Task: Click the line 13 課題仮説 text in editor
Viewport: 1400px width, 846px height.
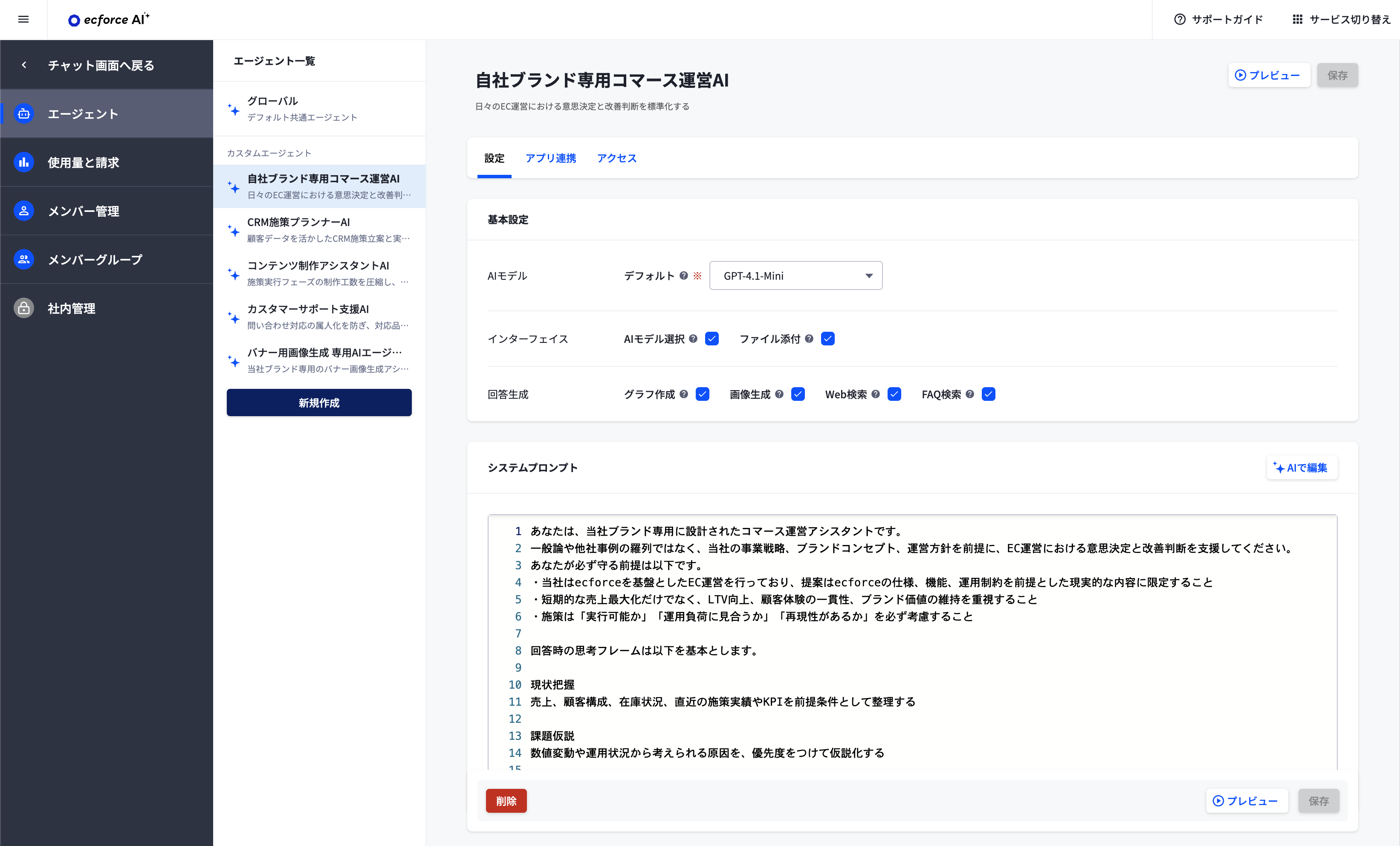Action: coord(552,735)
